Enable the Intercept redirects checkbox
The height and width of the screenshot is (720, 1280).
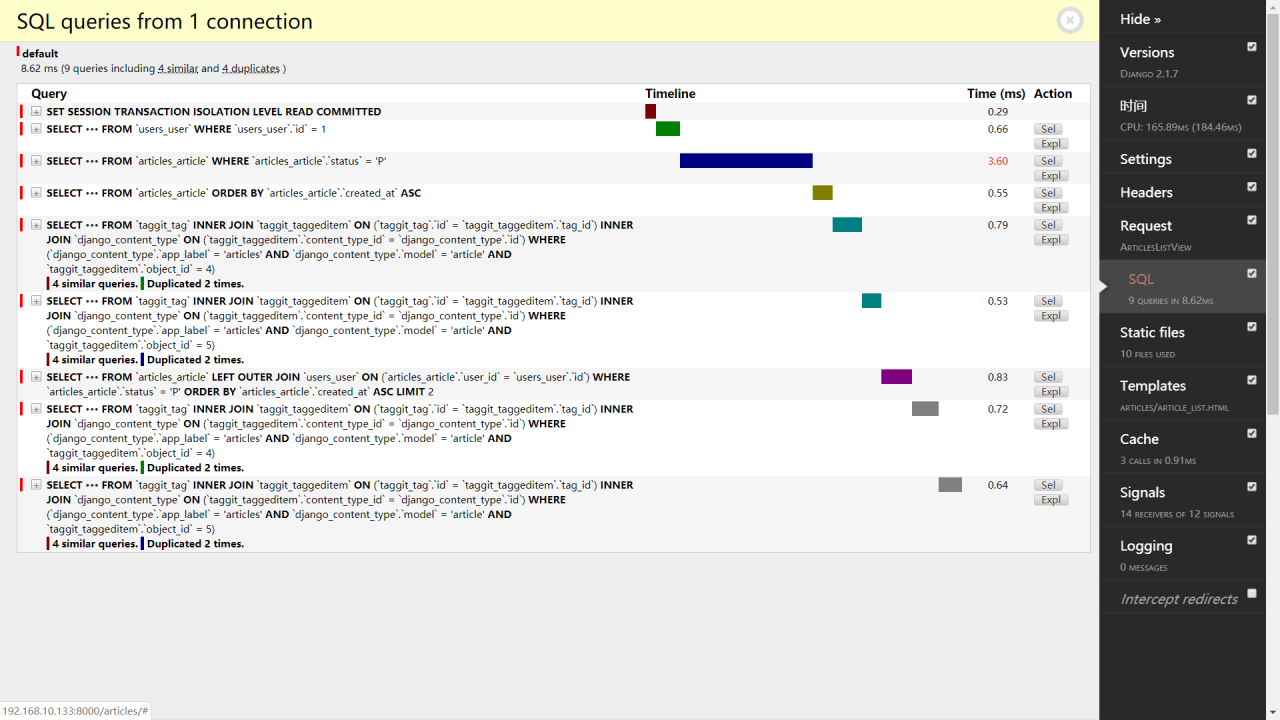[1252, 593]
